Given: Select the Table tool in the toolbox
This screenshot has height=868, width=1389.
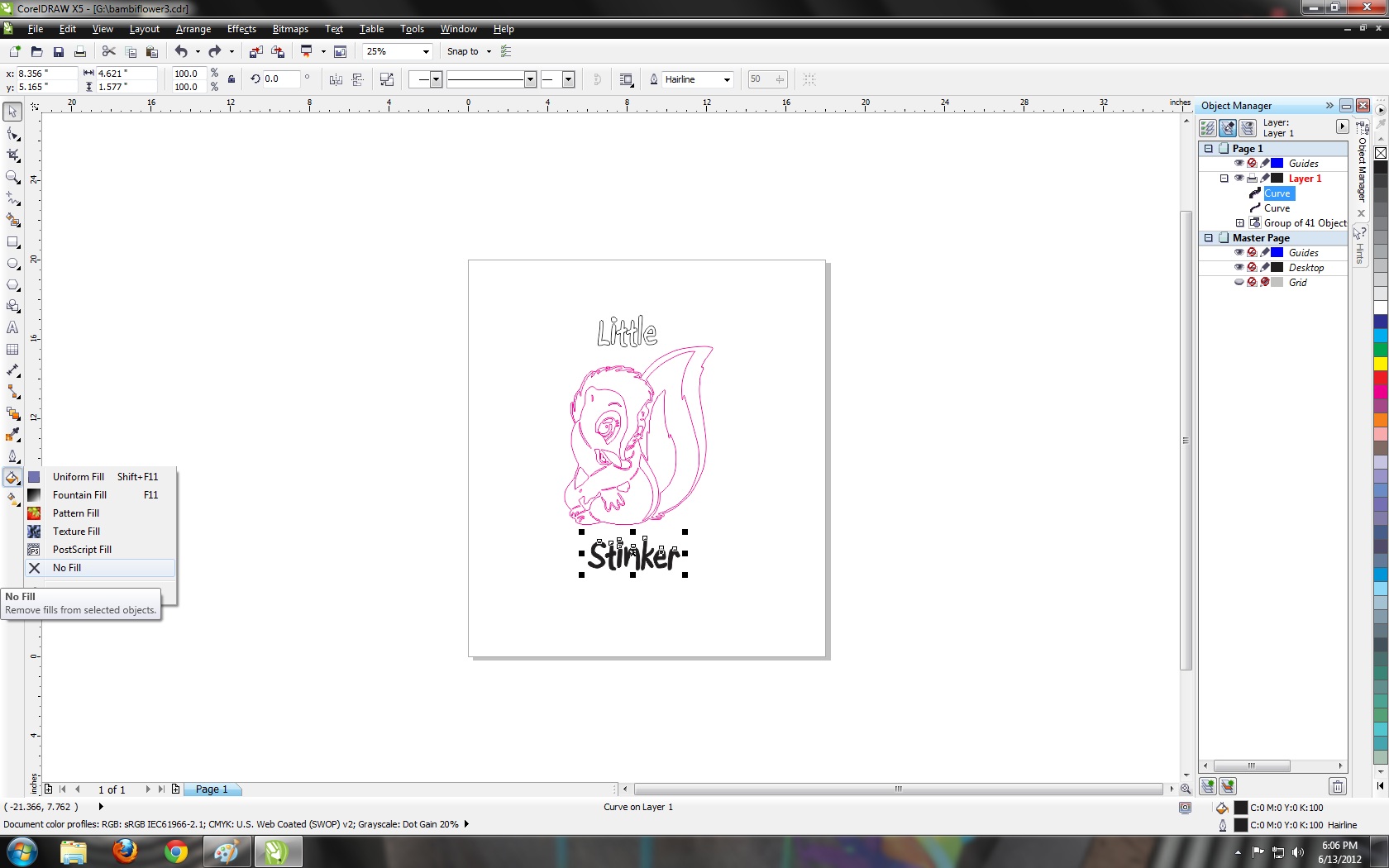Looking at the screenshot, I should (12, 350).
